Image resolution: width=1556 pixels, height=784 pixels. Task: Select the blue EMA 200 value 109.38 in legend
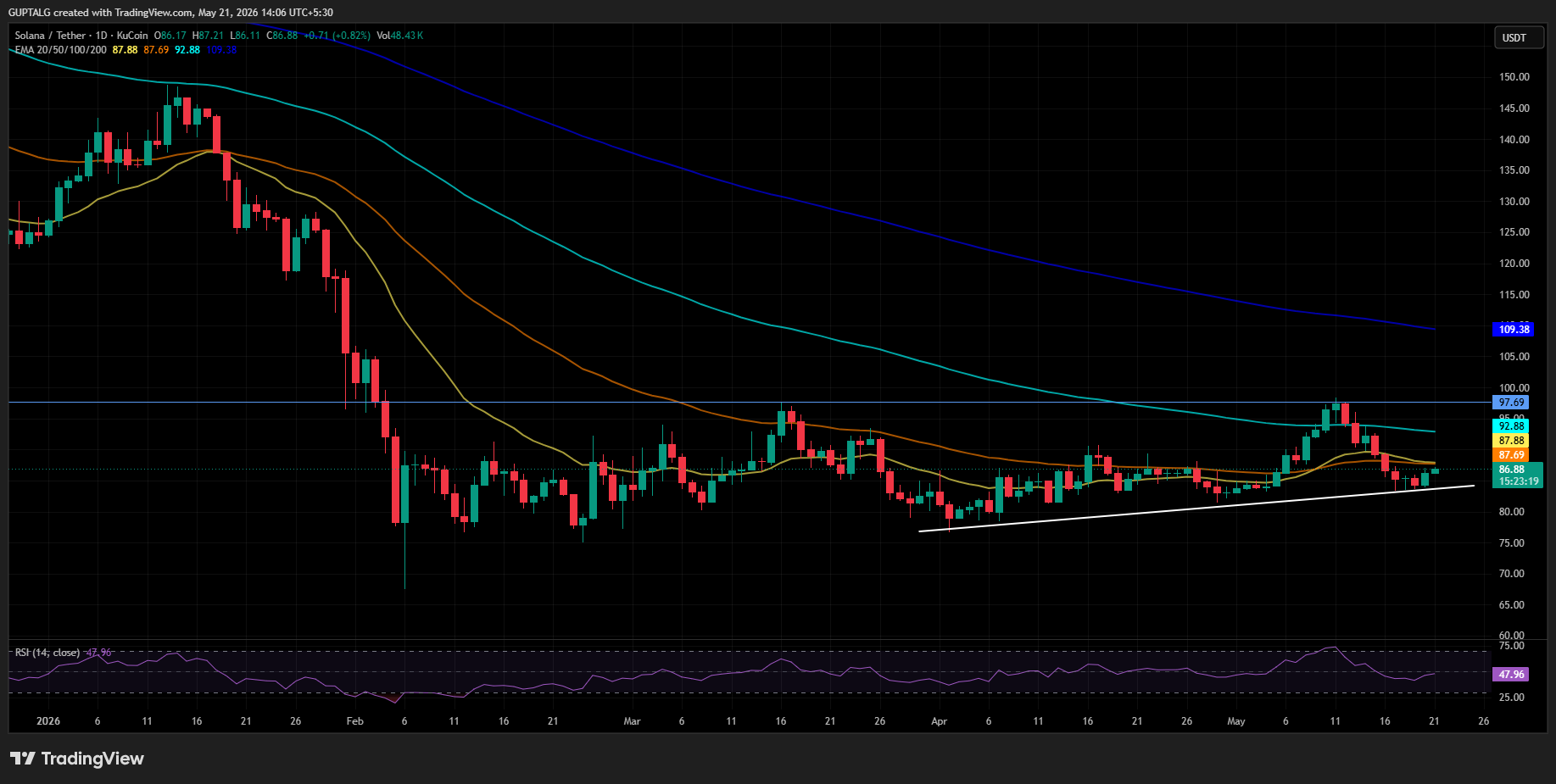tap(221, 50)
